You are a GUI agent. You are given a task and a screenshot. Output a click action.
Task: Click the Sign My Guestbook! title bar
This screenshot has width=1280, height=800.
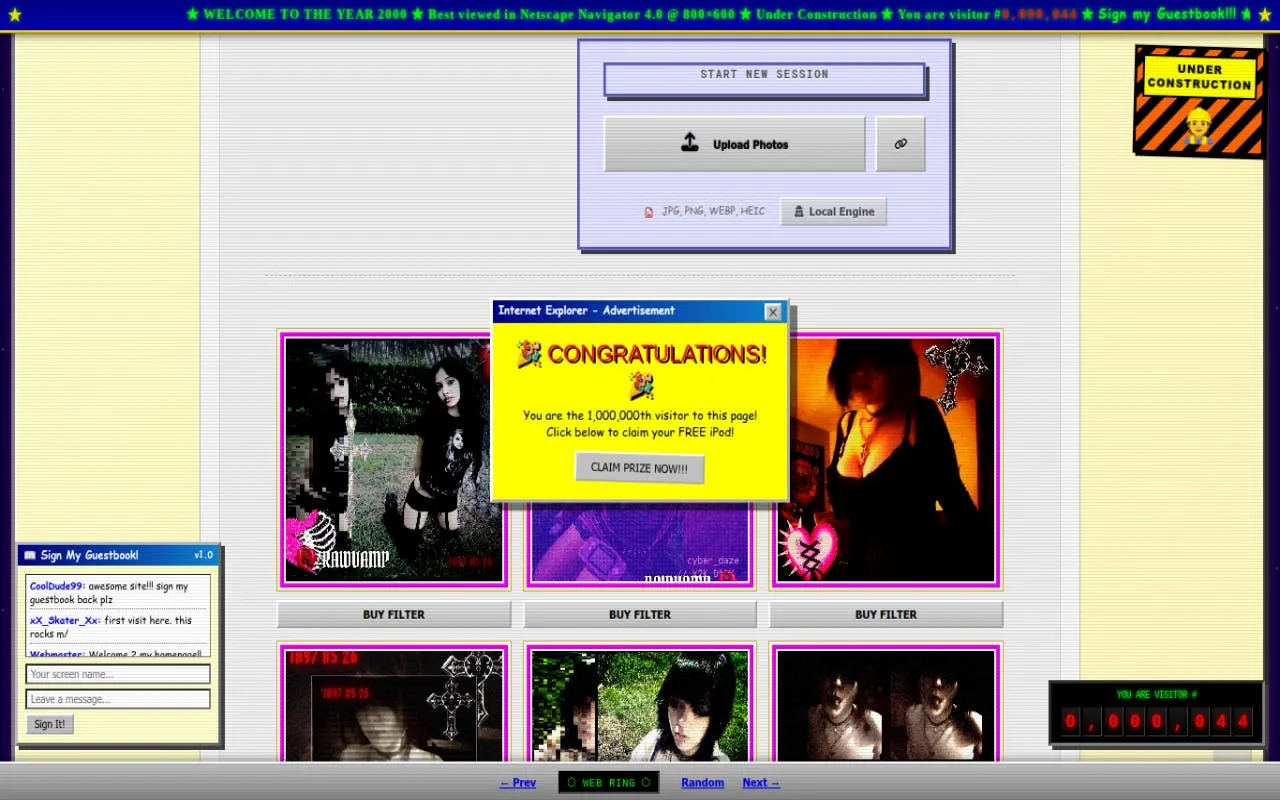click(x=118, y=555)
